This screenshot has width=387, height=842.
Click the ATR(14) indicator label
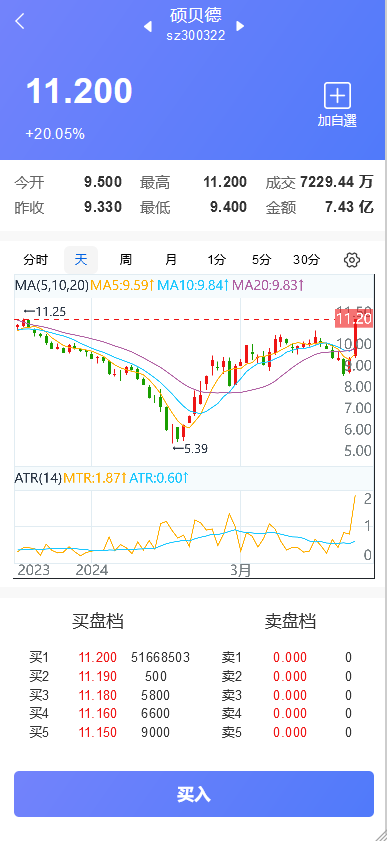(38, 478)
